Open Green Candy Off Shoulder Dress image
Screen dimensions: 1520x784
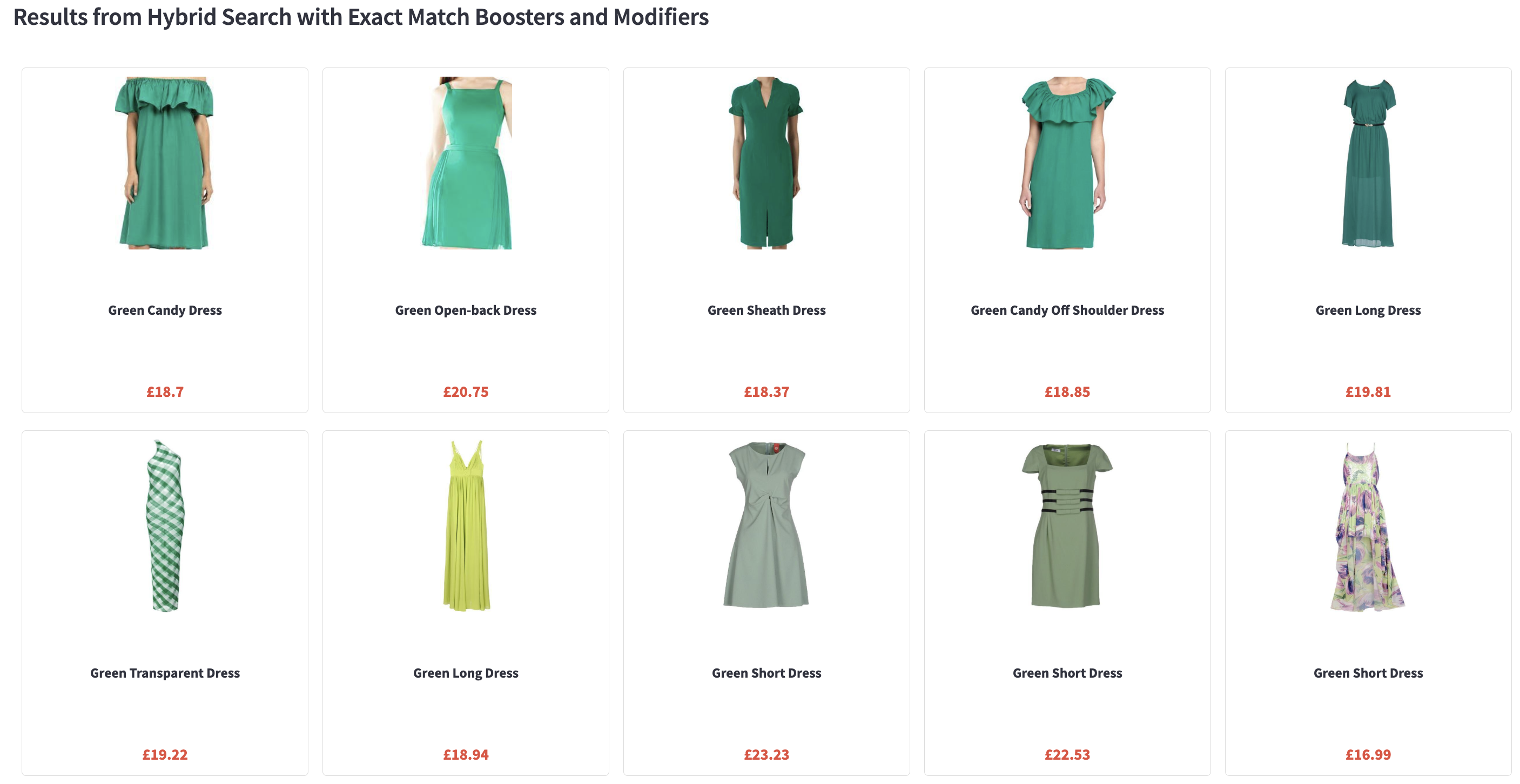pyautogui.click(x=1067, y=163)
